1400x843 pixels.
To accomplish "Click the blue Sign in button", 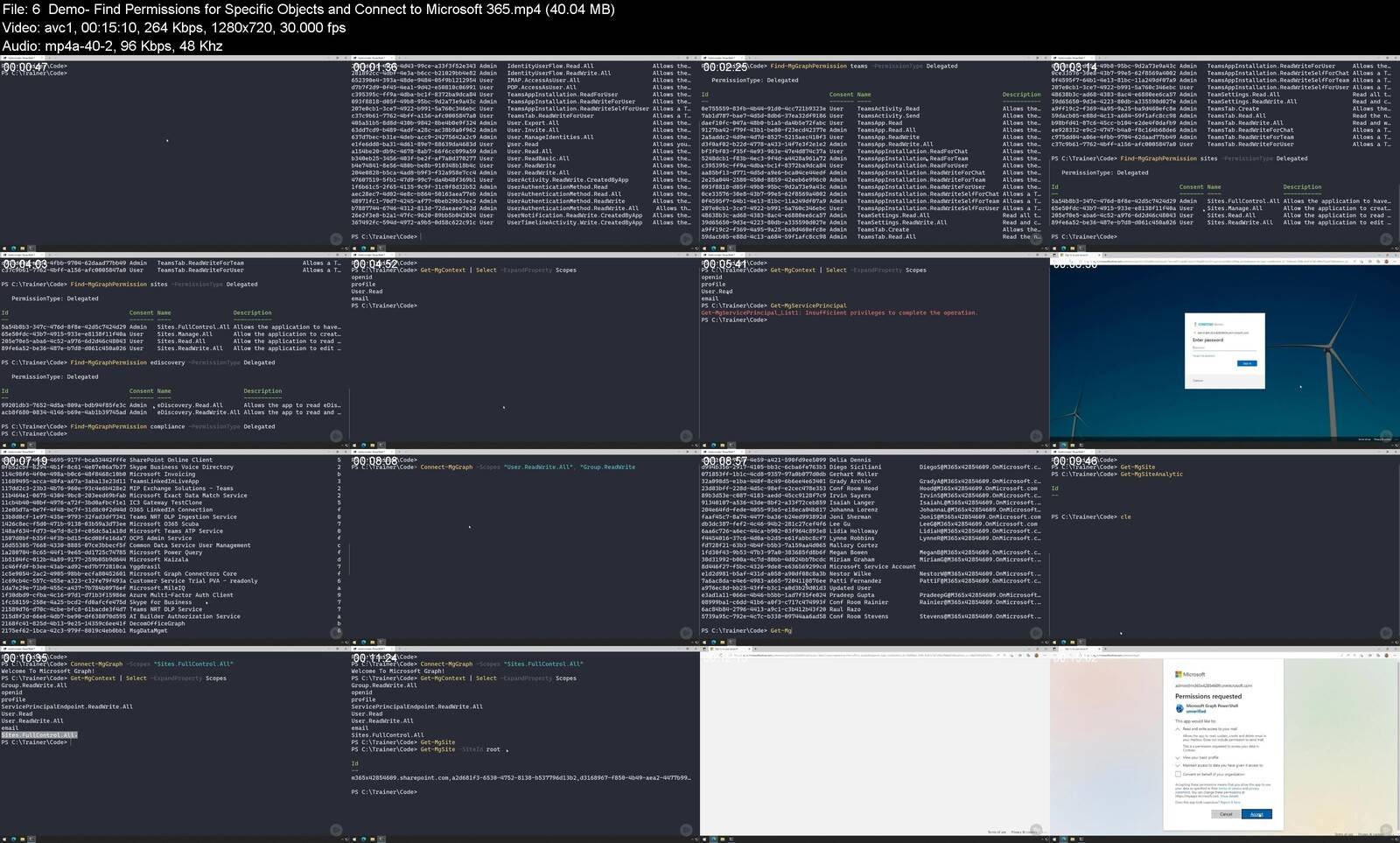I will 1247,363.
